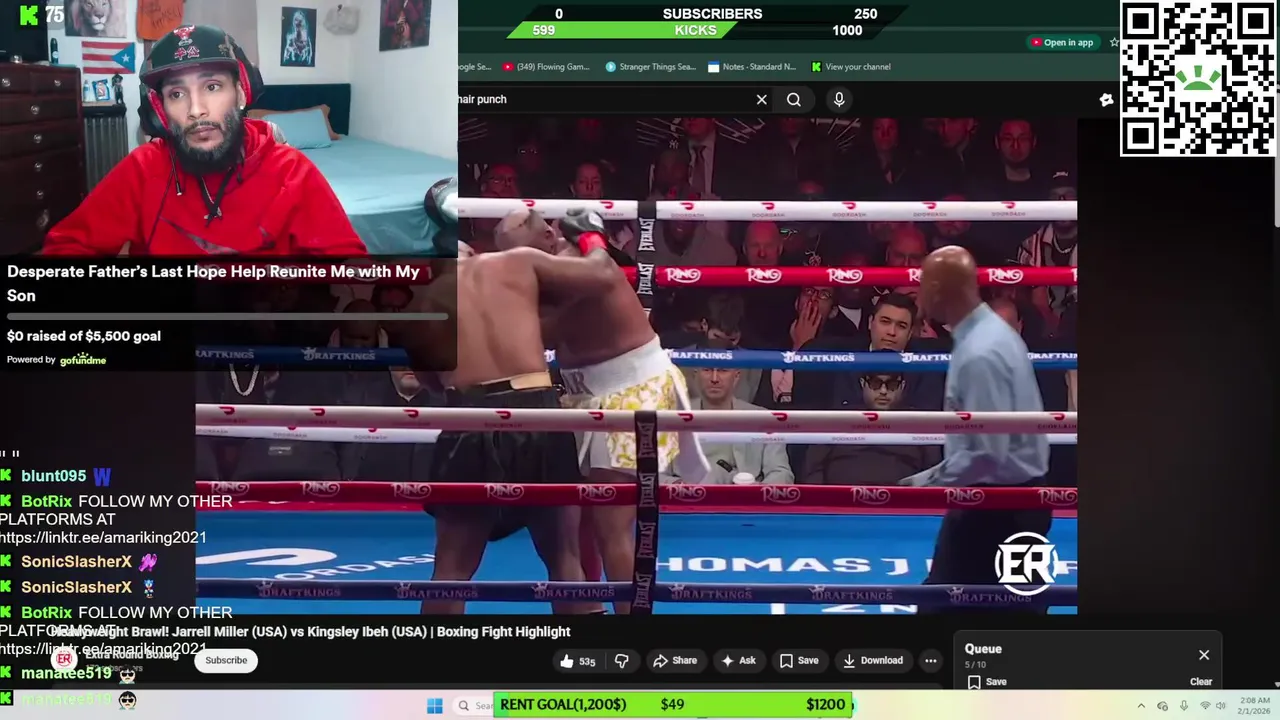Open the linktr.ee/amariking2021 chat link
The image size is (1280, 720).
tap(103, 537)
